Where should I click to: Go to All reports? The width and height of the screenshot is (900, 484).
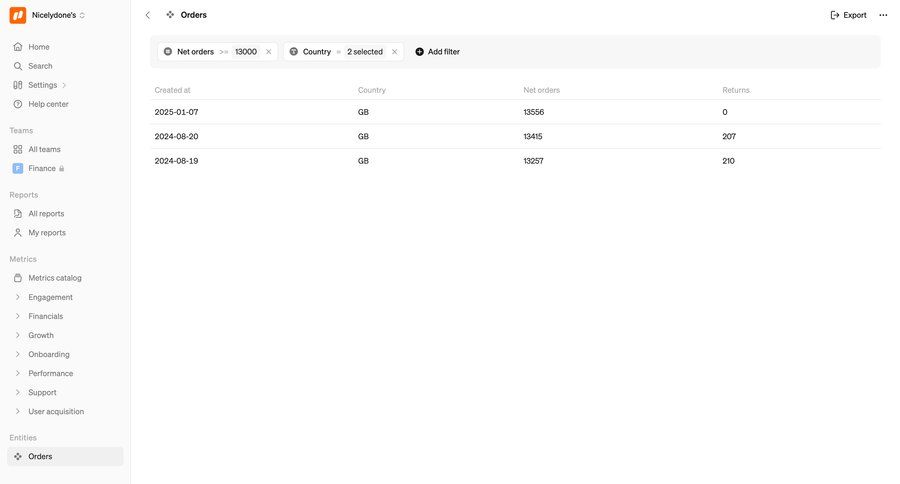(x=45, y=213)
